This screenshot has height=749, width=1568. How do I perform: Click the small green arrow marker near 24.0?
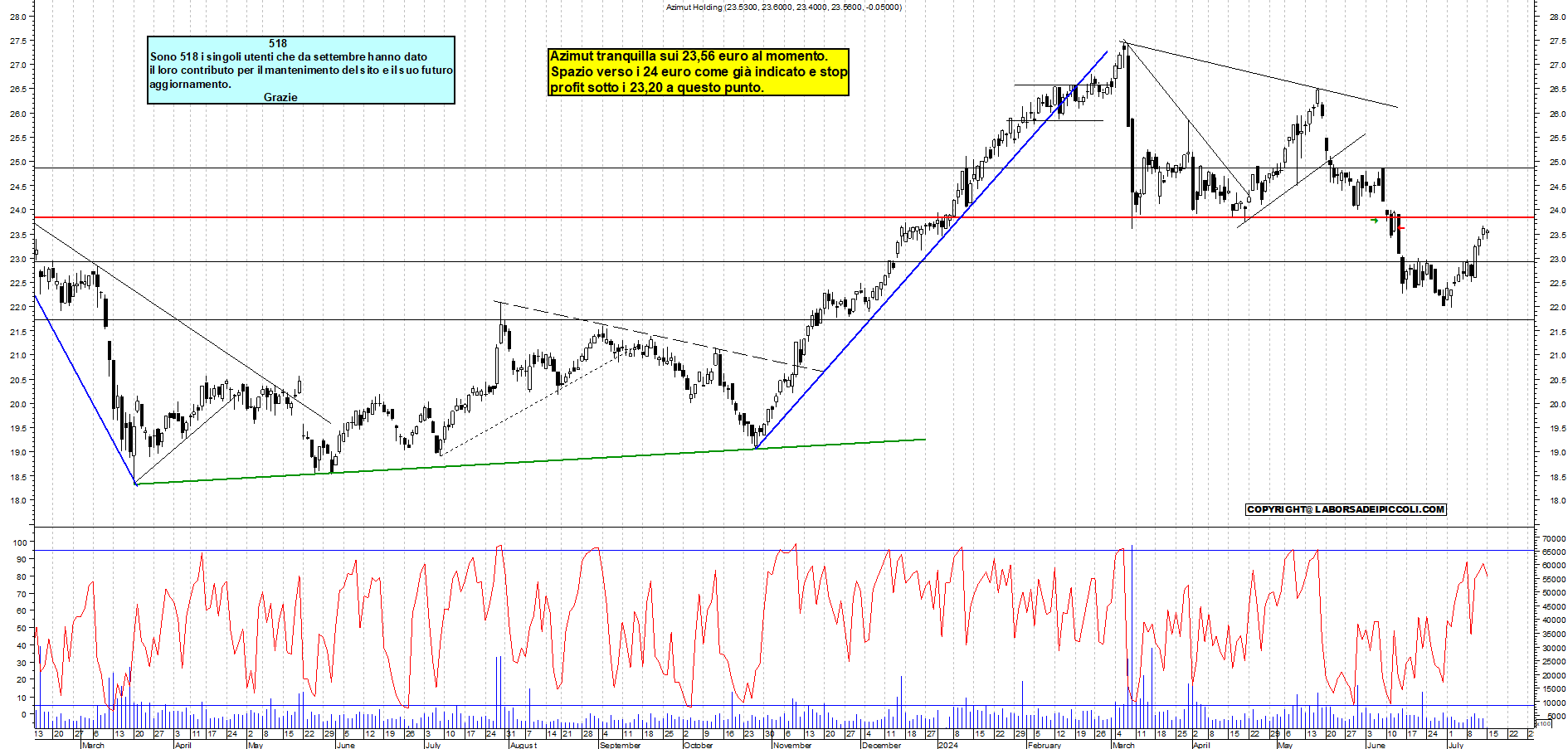point(1375,221)
